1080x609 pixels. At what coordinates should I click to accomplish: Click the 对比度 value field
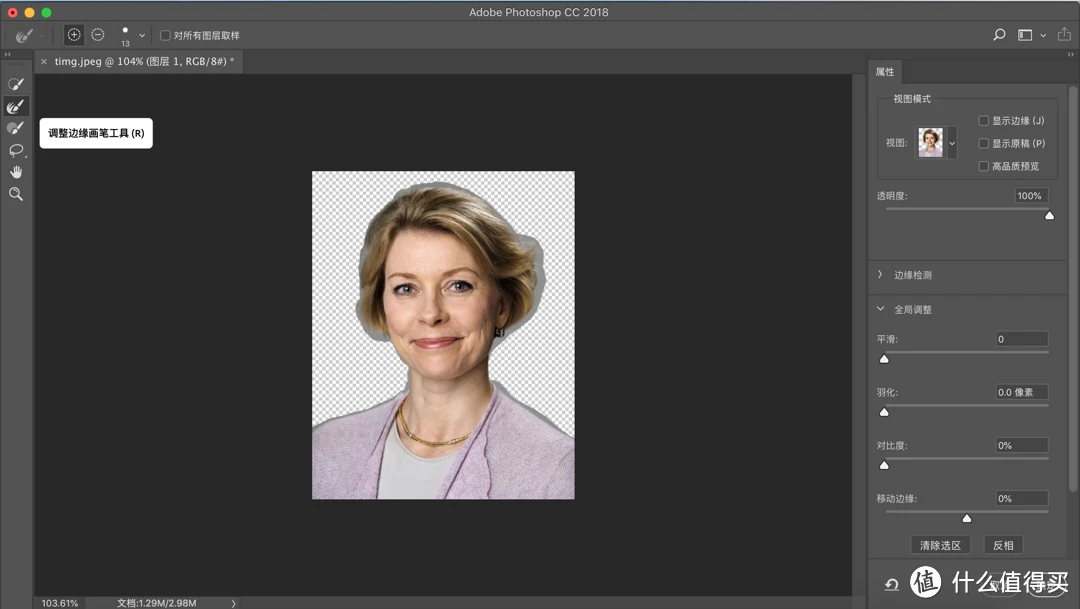point(1022,445)
